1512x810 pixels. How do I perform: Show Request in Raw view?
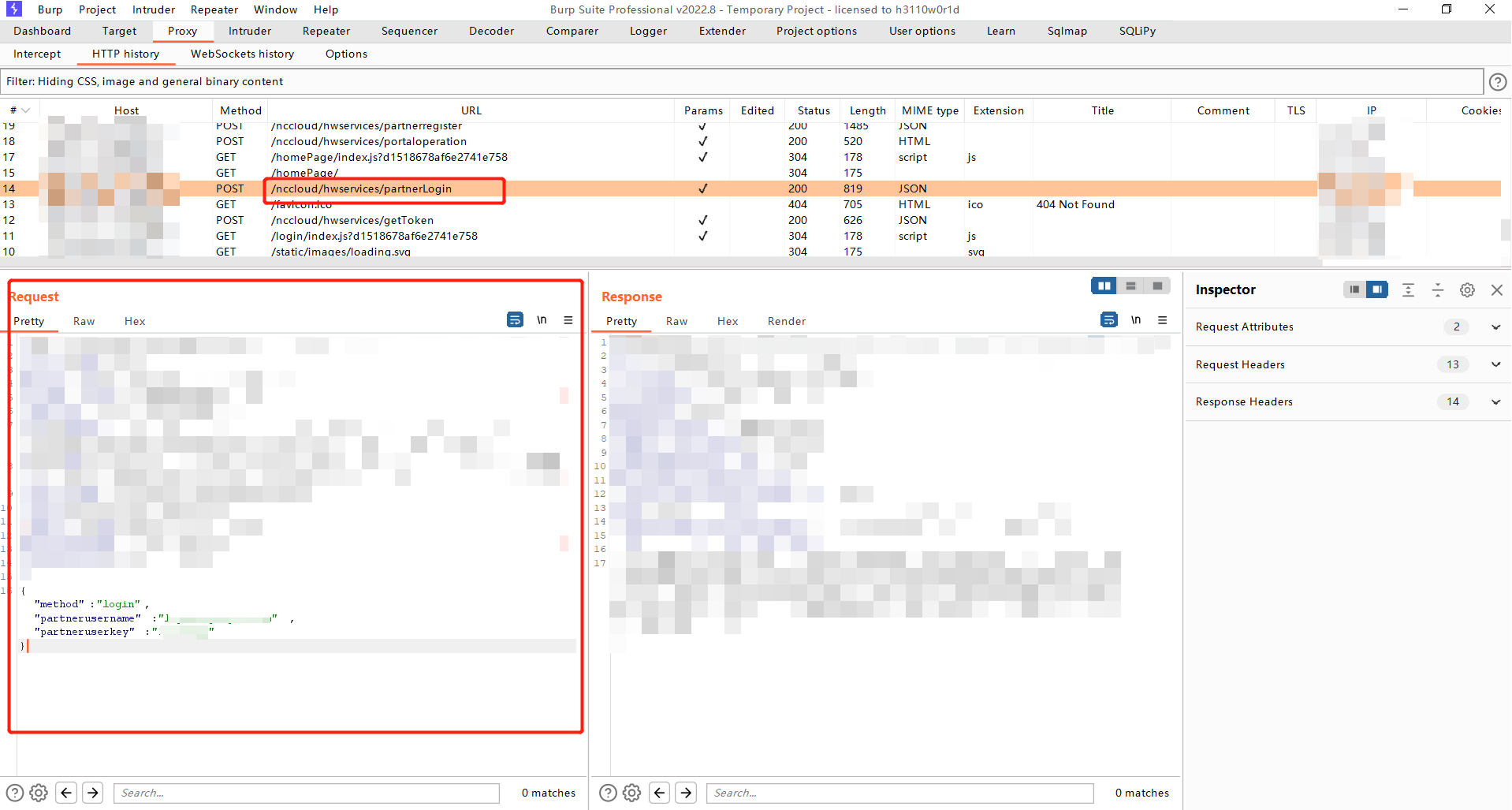84,321
